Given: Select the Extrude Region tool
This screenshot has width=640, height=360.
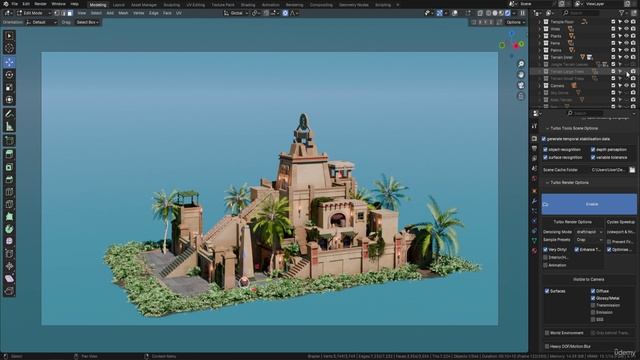Looking at the screenshot, I should [9, 154].
